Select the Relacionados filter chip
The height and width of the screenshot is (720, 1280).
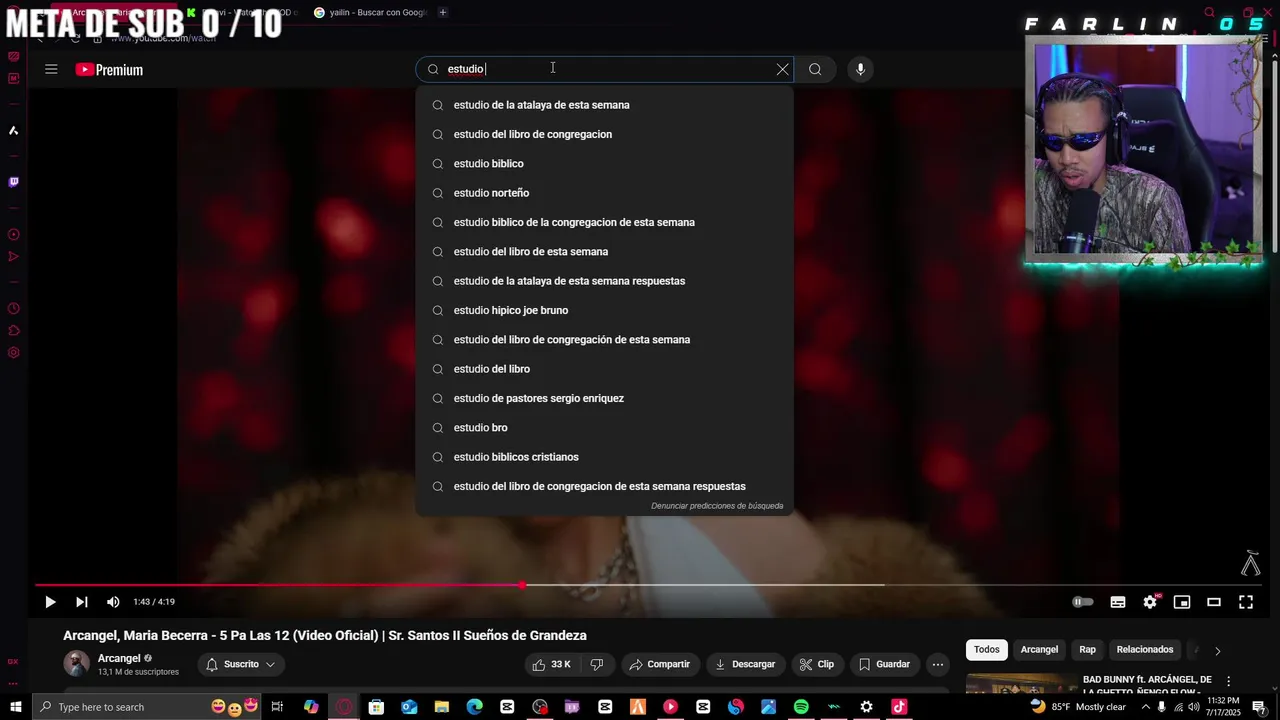[x=1145, y=650]
